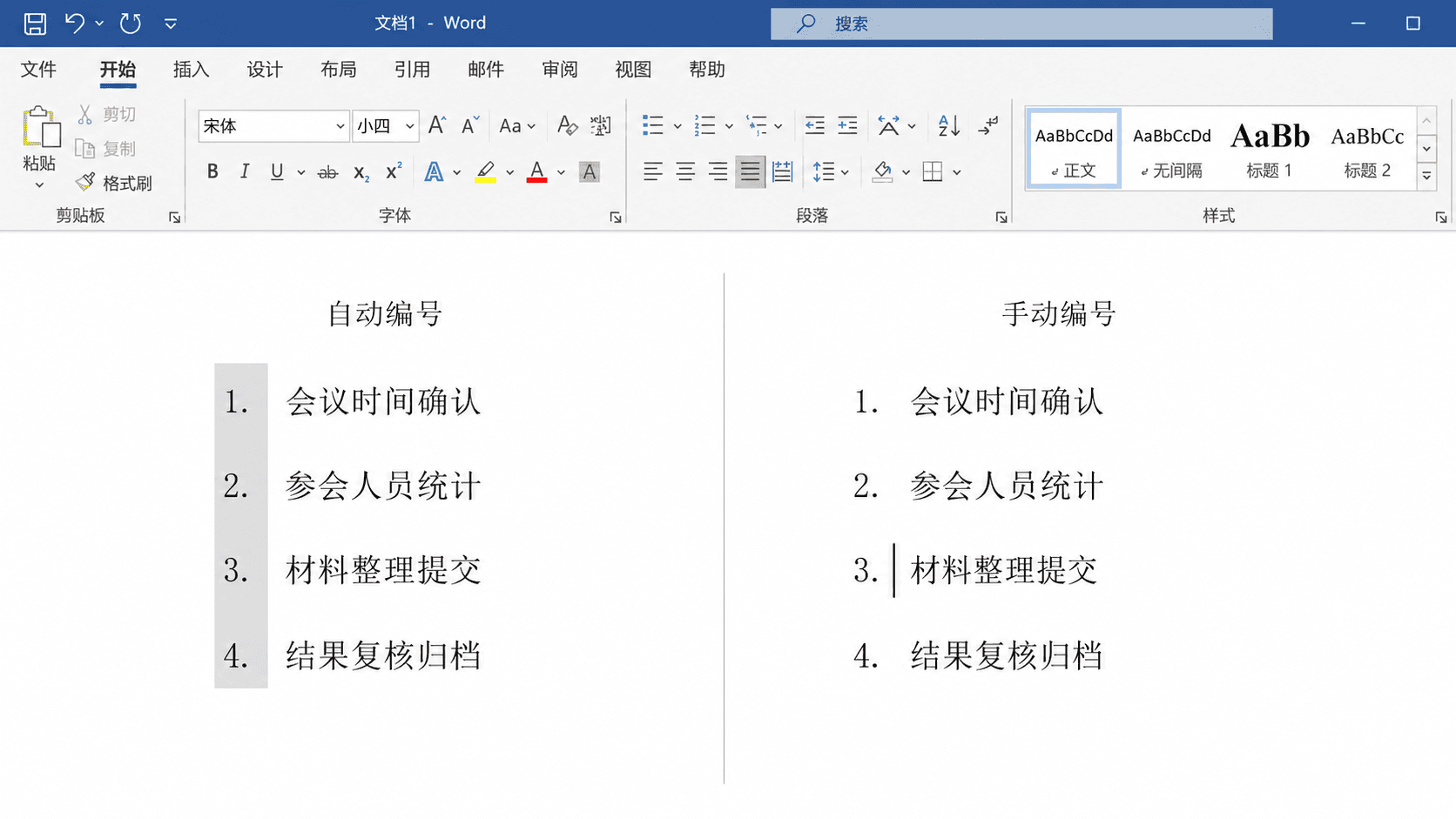1456x819 pixels.
Task: Click the Borders grid icon
Action: tap(933, 172)
